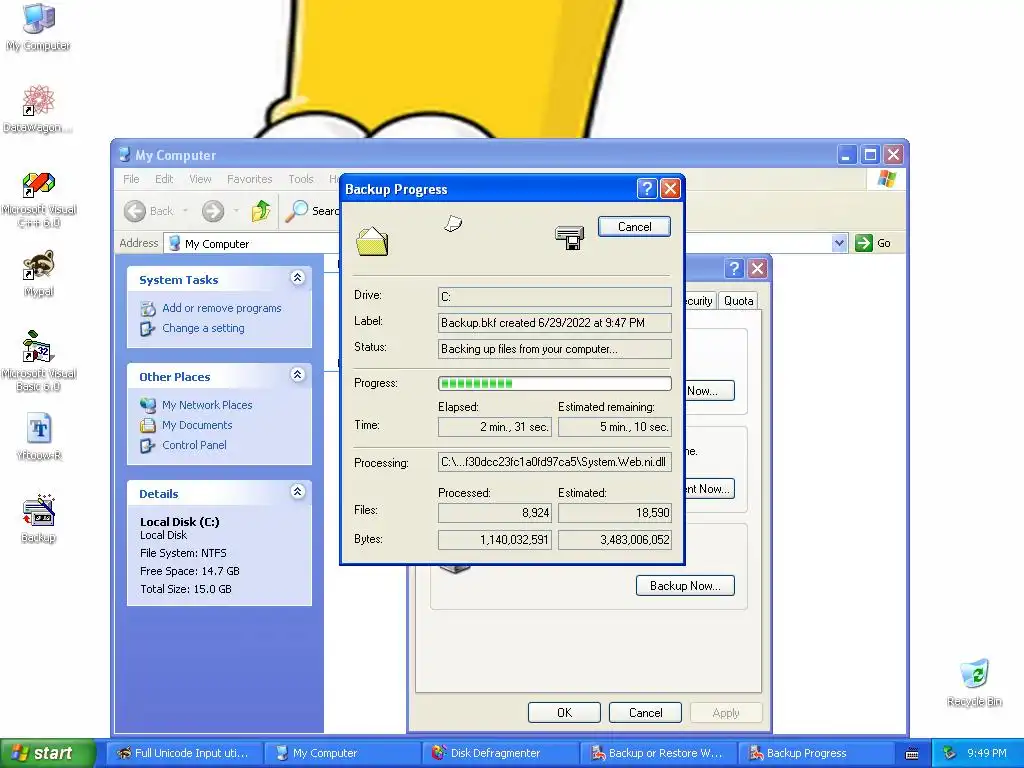Click Add or remove programs icon
The height and width of the screenshot is (768, 1024).
coord(148,308)
